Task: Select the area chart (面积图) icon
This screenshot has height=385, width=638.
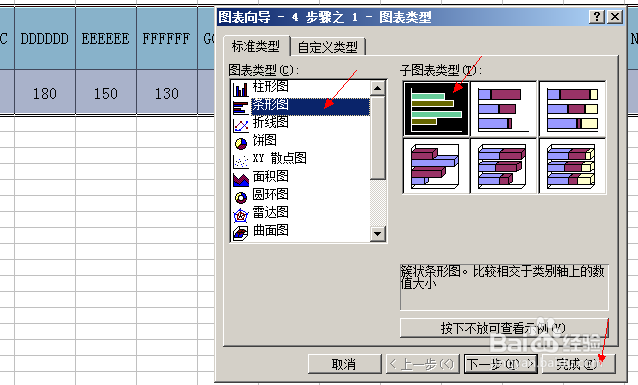Action: pos(240,179)
